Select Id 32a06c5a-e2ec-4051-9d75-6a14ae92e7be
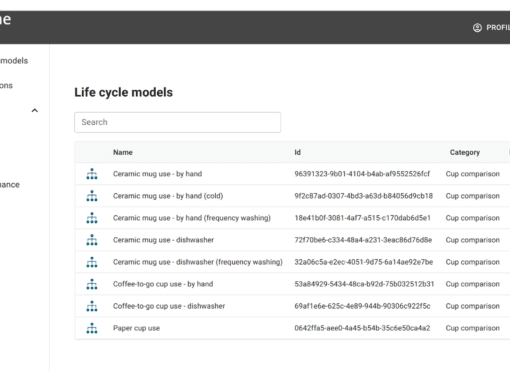 point(363,262)
